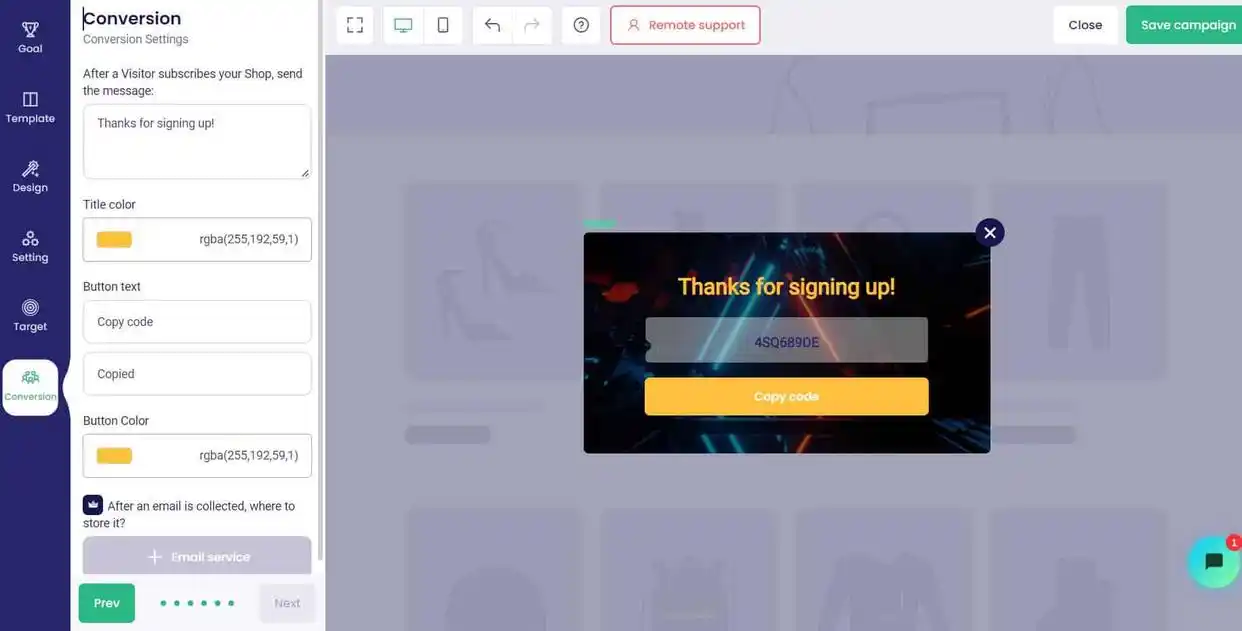
Task: Open the Design step in sidebar
Action: [x=30, y=177]
